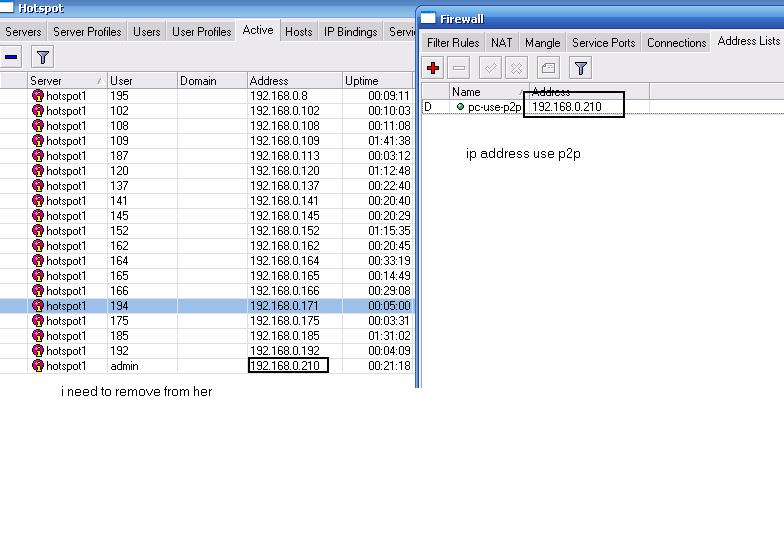Click green dot icon beside pc-use-p2p
This screenshot has height=538, width=784.
[x=460, y=106]
